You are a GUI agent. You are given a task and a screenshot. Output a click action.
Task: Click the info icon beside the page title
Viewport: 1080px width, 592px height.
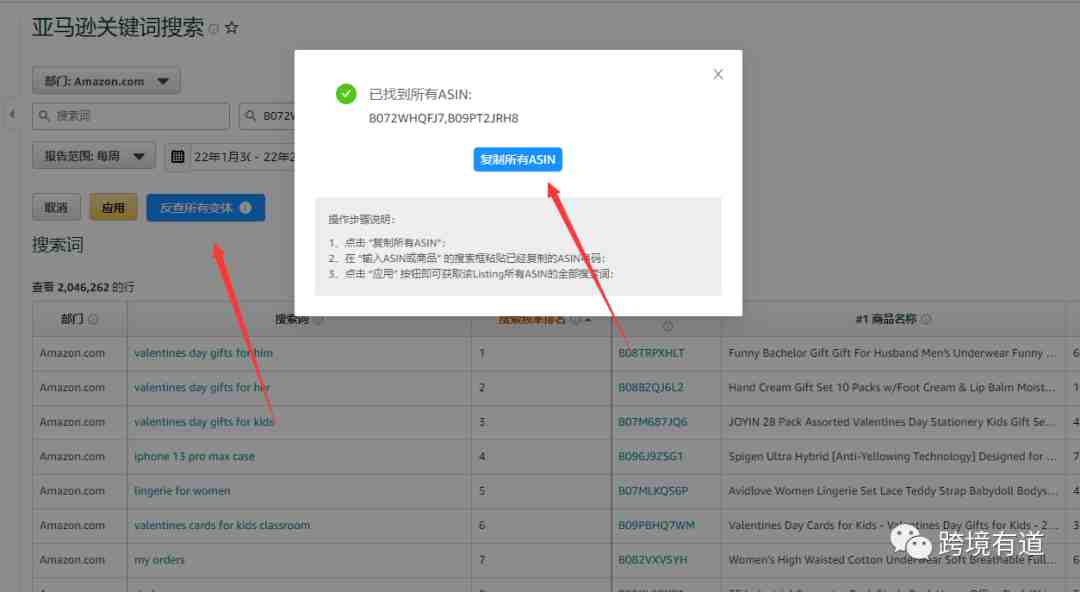214,29
